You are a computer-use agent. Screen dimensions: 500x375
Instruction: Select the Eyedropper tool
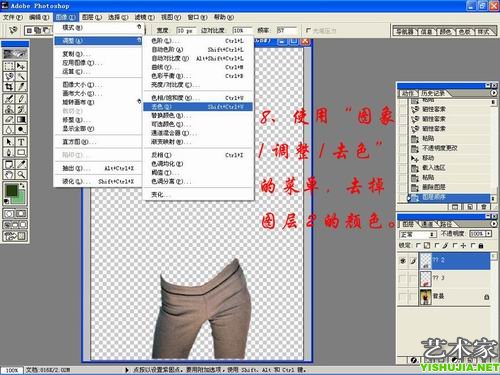[x=21, y=164]
